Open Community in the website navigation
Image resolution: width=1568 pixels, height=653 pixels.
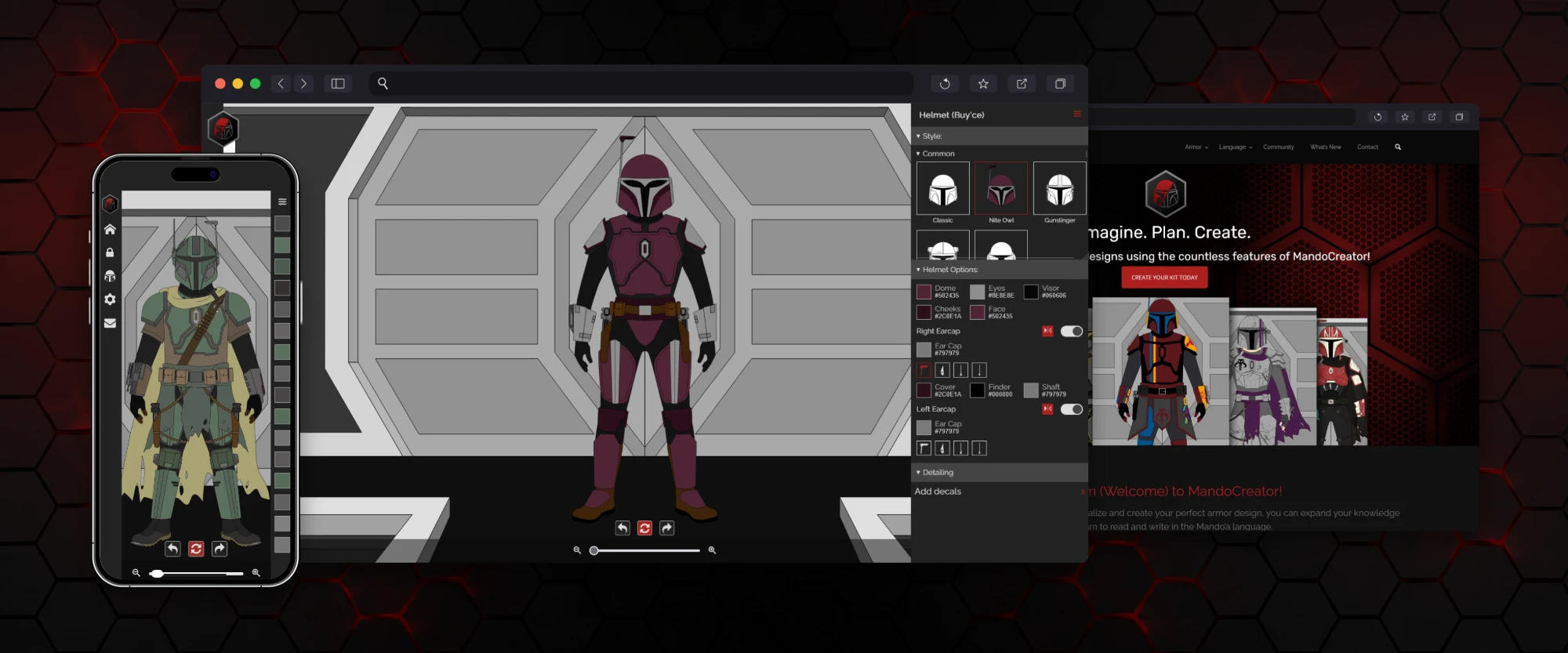[x=1279, y=147]
